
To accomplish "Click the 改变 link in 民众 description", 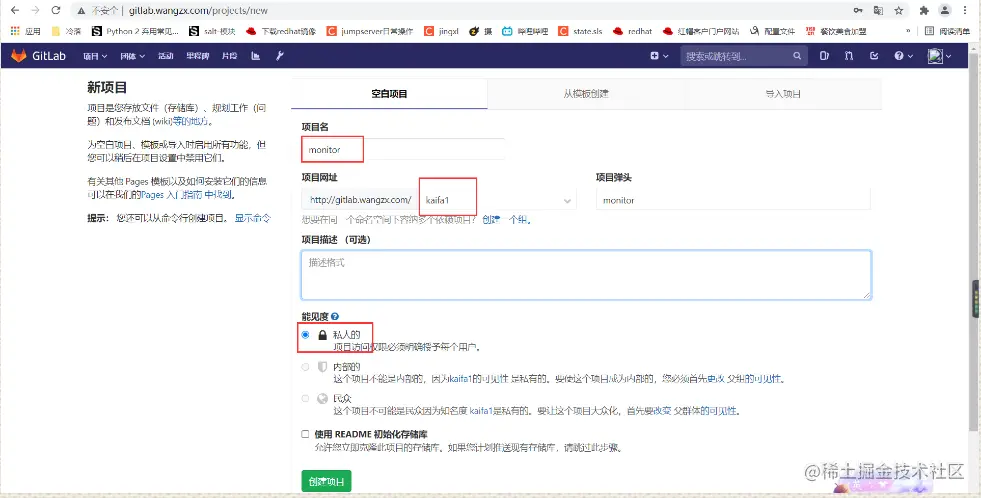I will 662,411.
